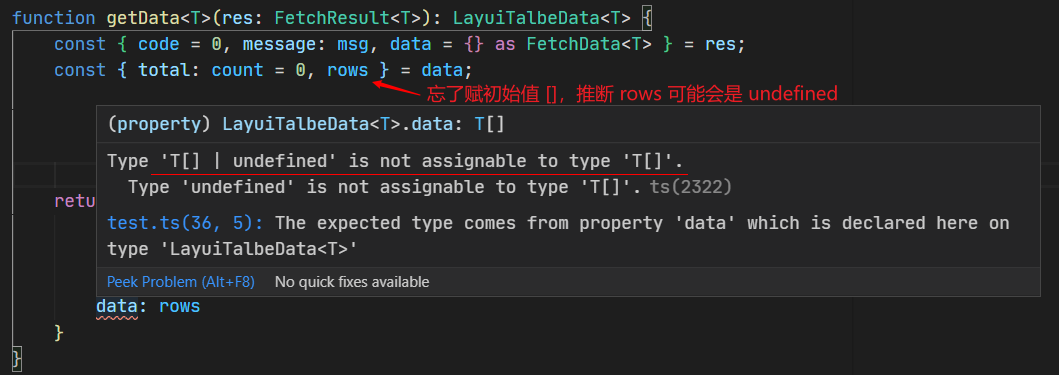This screenshot has width=1059, height=375.
Task: Click the 'FetchResult' type in the signature
Action: 332,18
